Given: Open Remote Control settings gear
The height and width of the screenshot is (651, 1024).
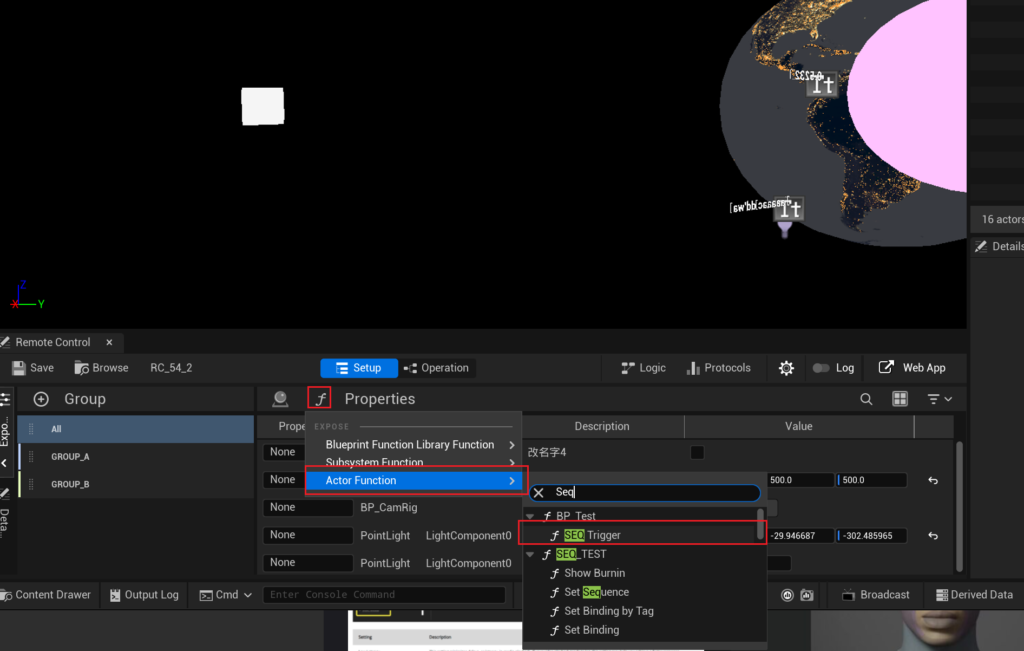Looking at the screenshot, I should point(786,368).
